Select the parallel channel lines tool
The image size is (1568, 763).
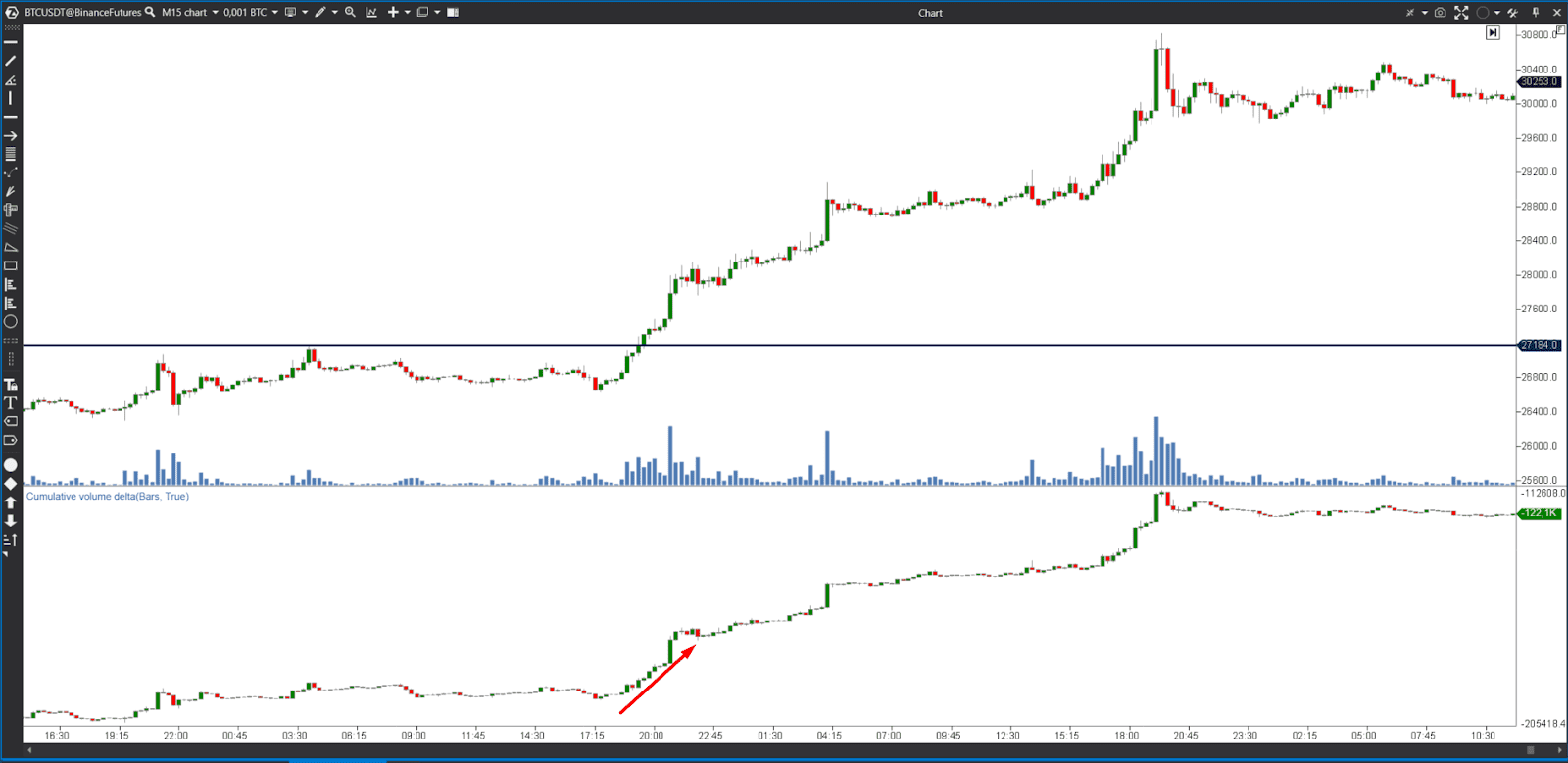tap(11, 228)
